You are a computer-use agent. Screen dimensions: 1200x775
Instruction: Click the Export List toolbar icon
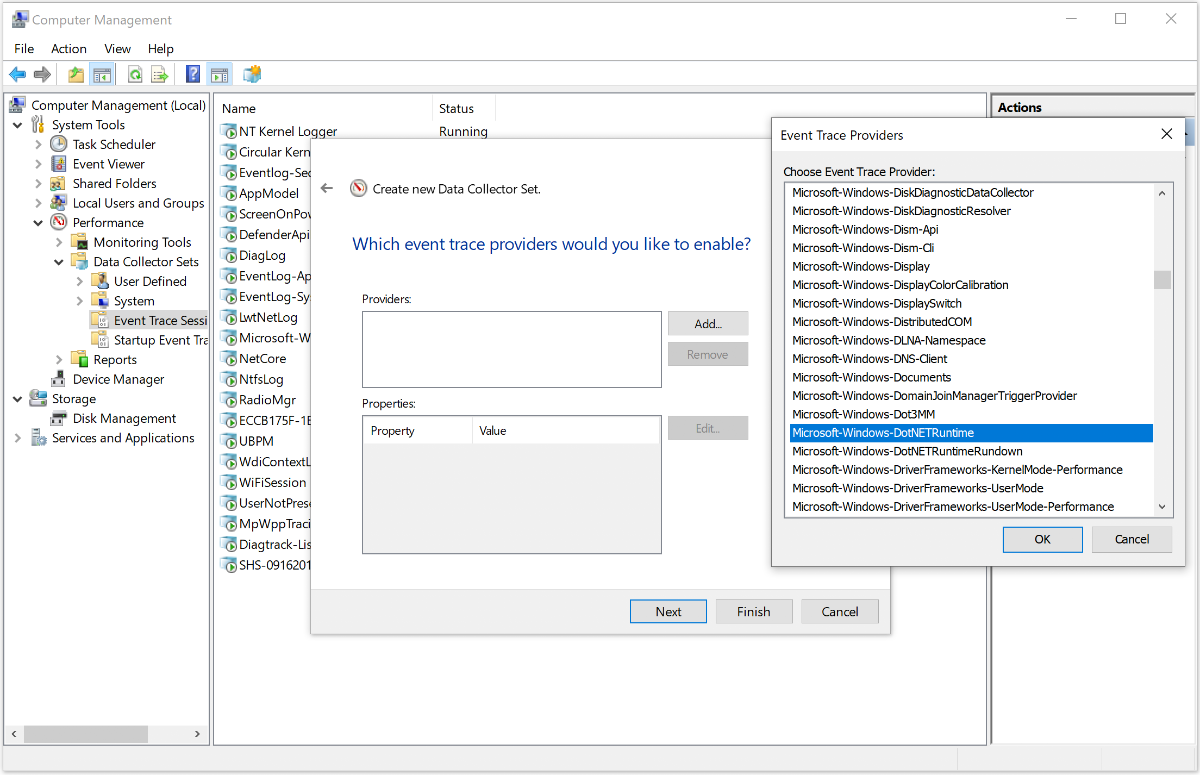coord(159,74)
